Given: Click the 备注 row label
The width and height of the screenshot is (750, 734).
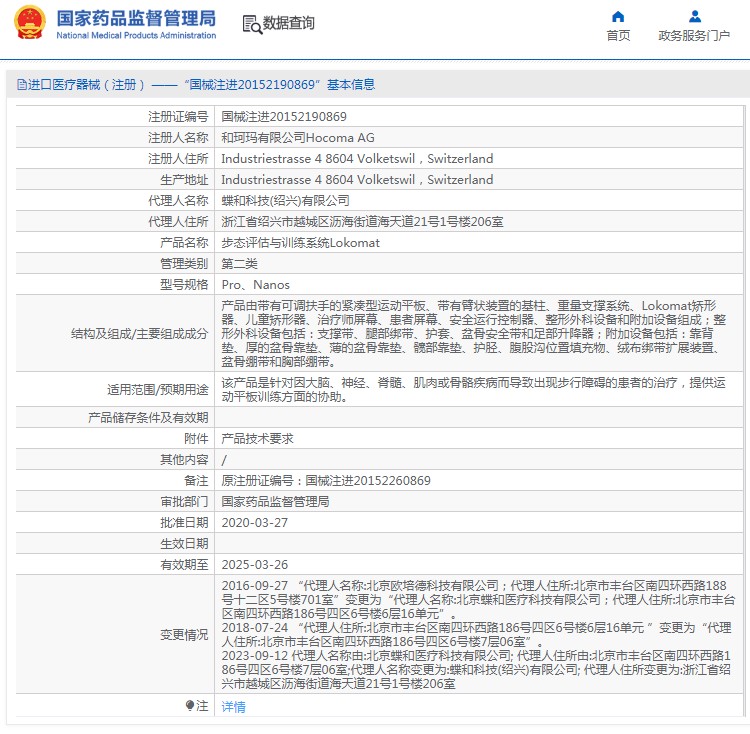Looking at the screenshot, I should [196, 481].
